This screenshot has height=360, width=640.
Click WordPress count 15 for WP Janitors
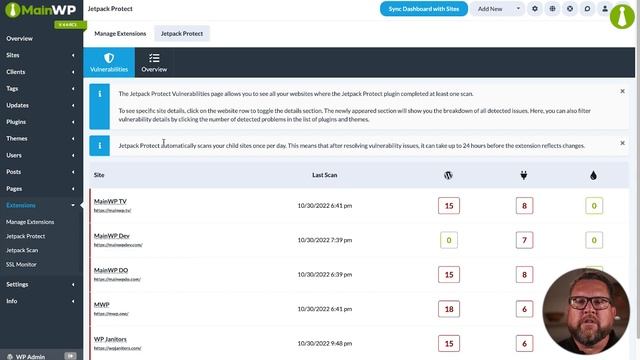click(x=449, y=344)
